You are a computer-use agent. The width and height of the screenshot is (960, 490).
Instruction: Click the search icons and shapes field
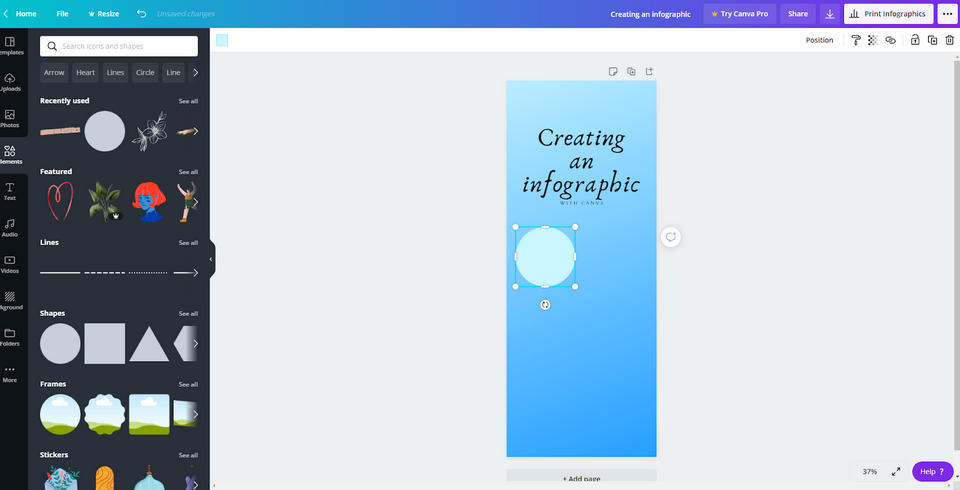[119, 46]
